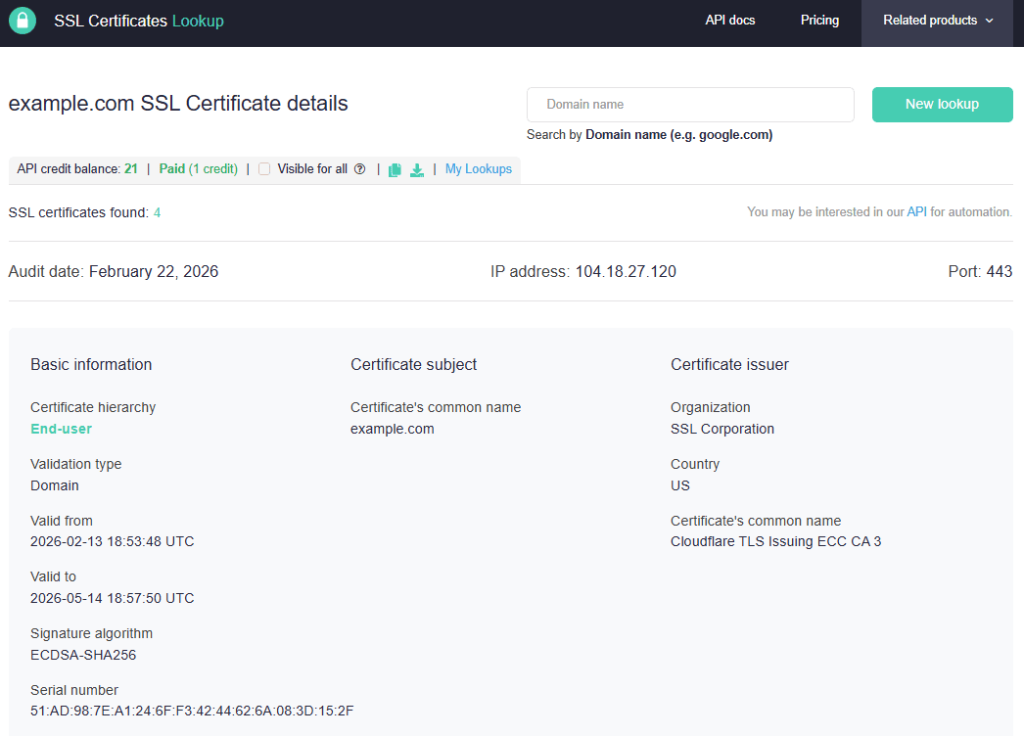The image size is (1024, 736).
Task: Click the padlock logo icon
Action: pos(21,20)
